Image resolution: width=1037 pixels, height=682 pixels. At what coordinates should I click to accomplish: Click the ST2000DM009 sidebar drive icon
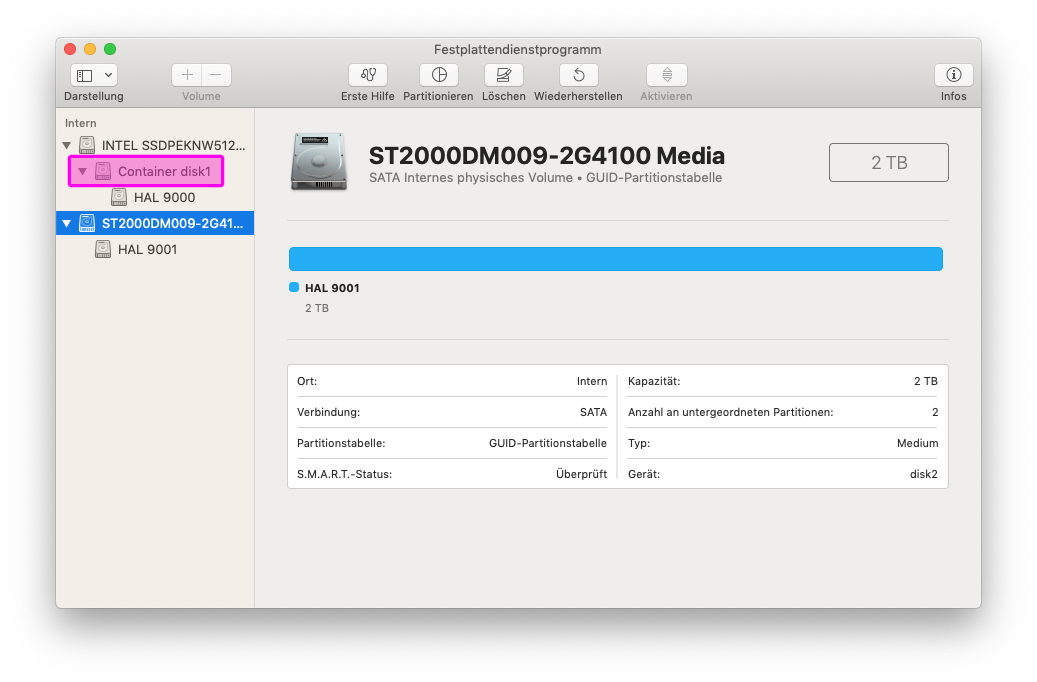point(87,224)
